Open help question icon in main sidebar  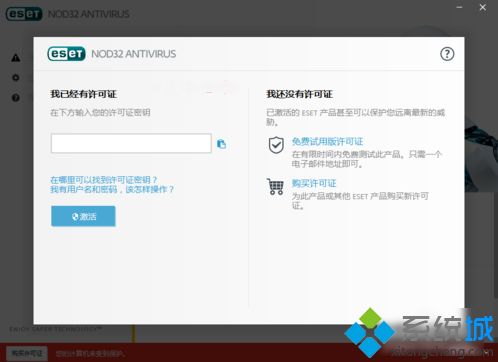coord(16,98)
